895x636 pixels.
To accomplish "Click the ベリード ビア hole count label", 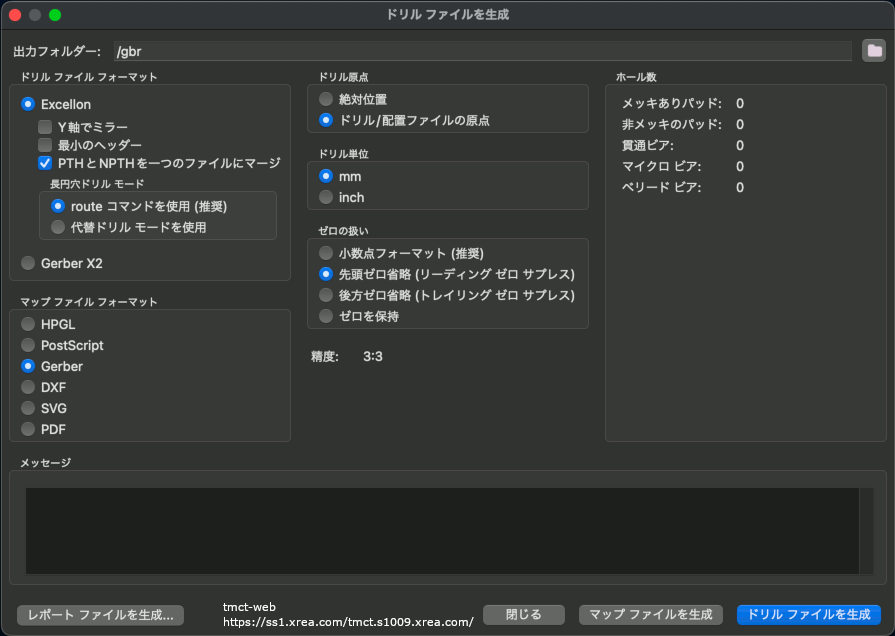I will (661, 187).
